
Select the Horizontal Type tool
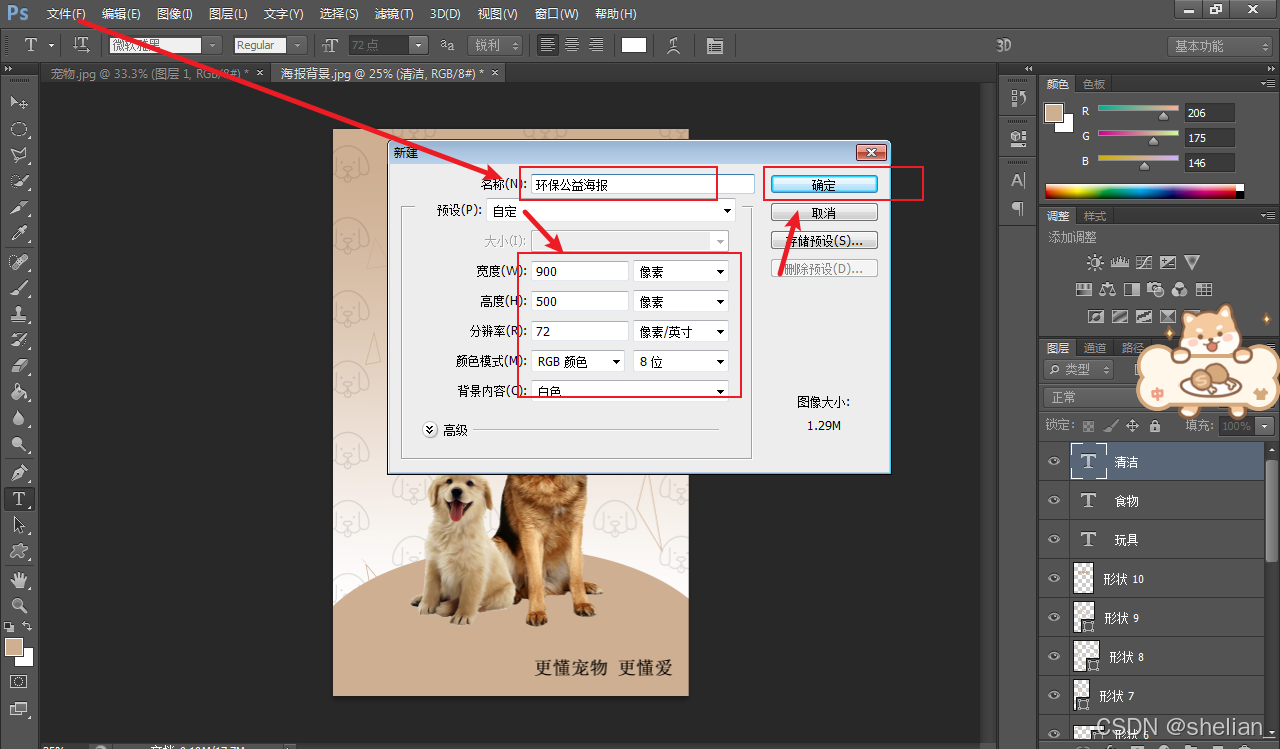click(x=19, y=498)
